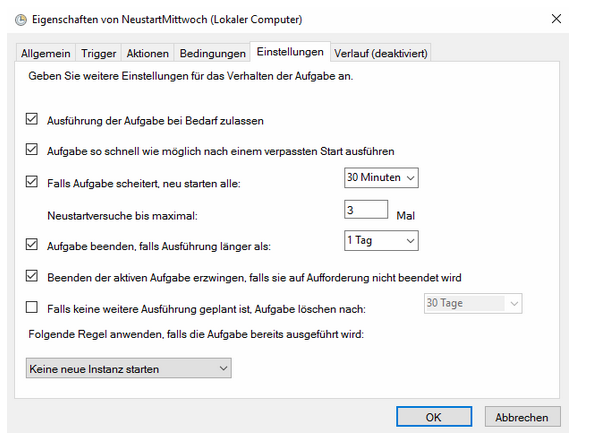Viewport: 595px width, 448px height.
Task: Switch to the Allgemein tab
Action: 46,53
